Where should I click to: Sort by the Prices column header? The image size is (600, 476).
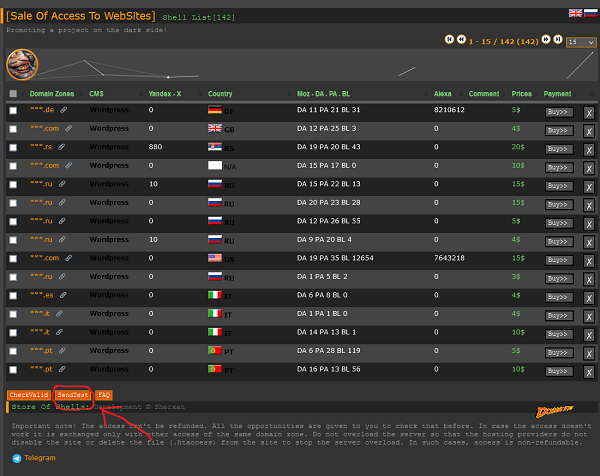coord(522,94)
